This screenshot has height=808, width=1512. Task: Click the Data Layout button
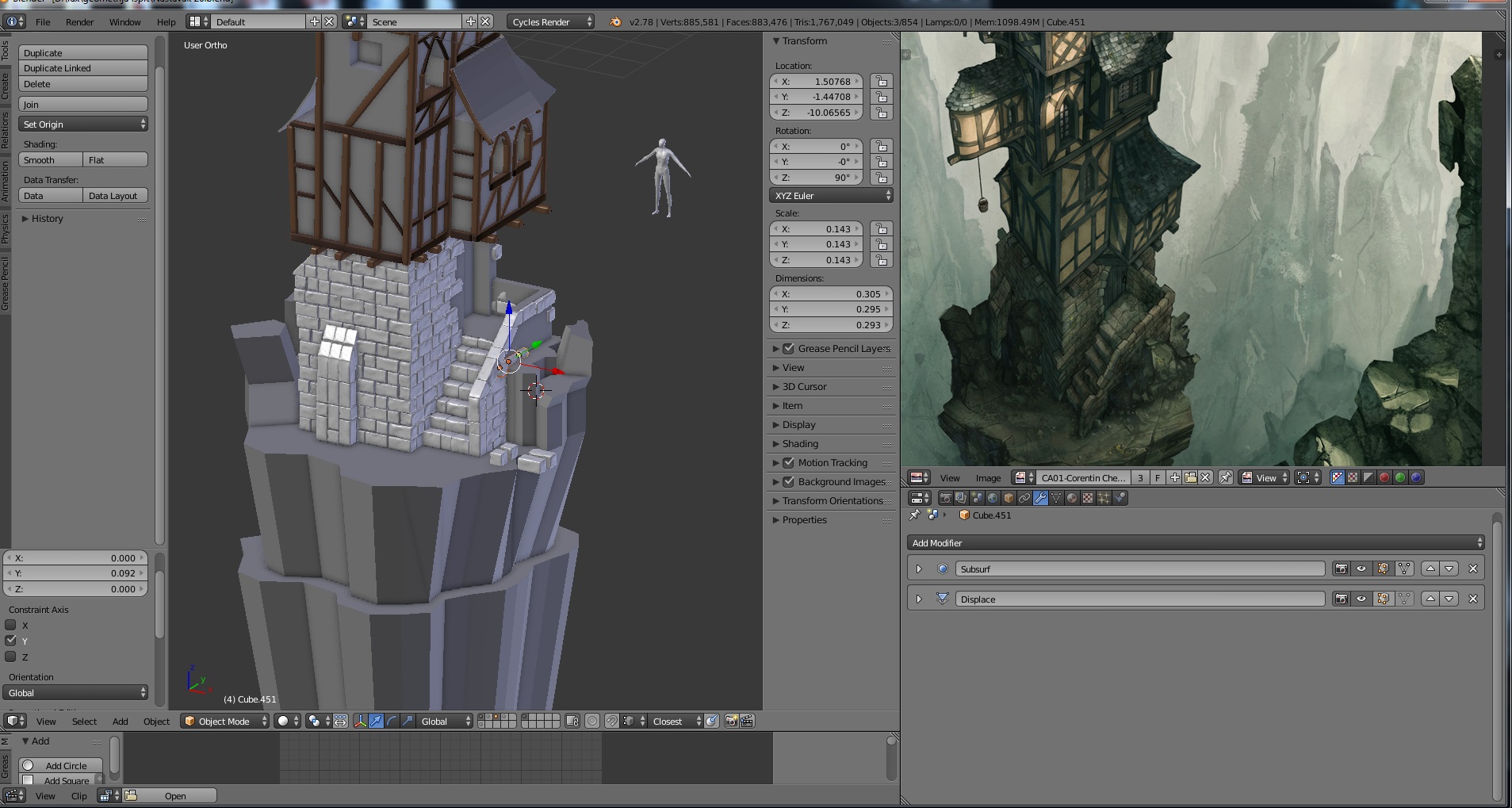coord(115,196)
